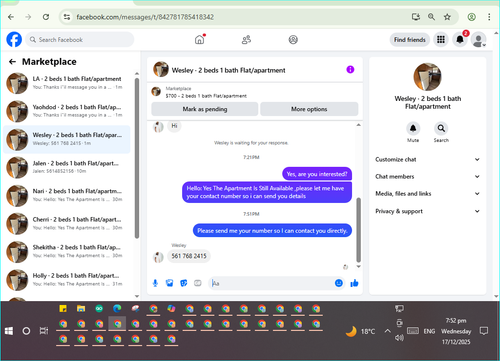
Task: Click More options button
Action: [309, 109]
